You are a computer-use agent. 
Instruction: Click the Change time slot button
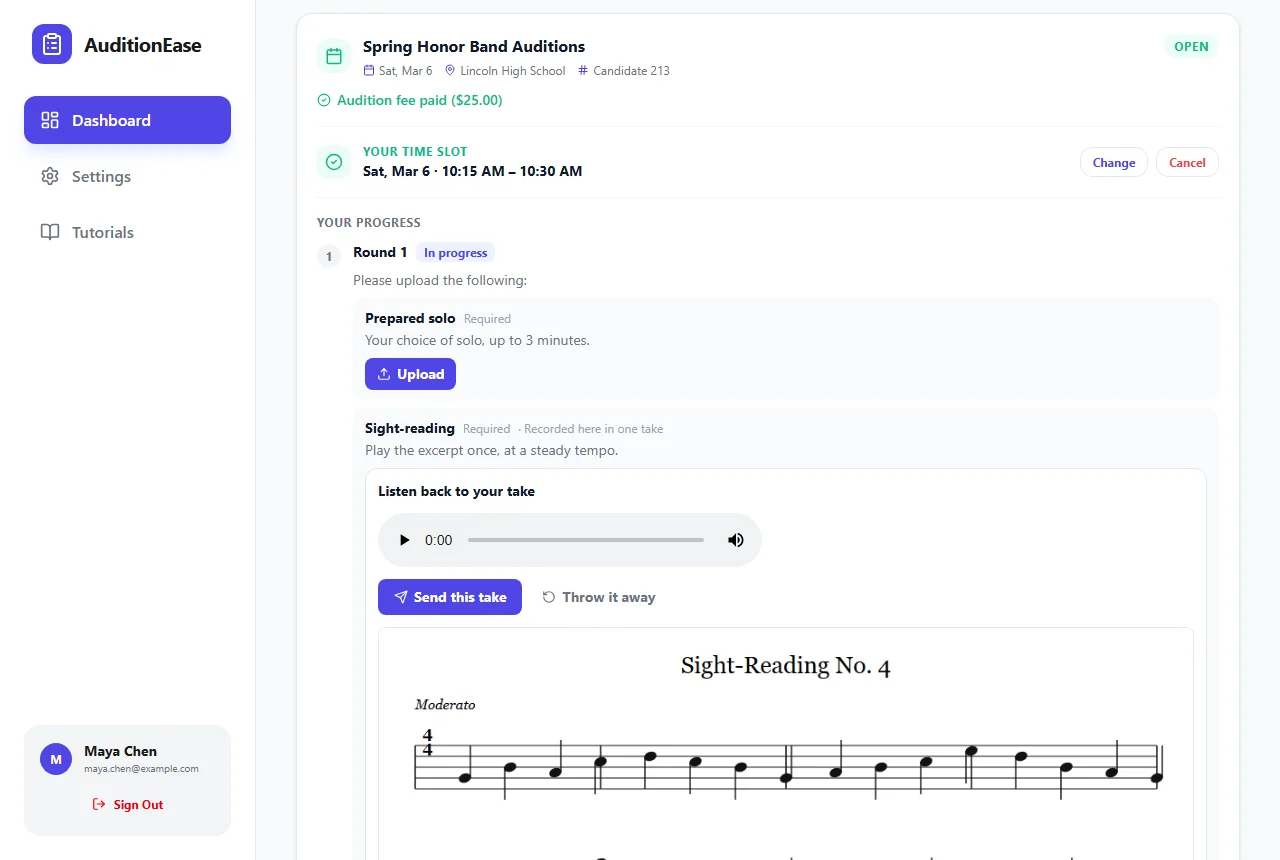coord(1114,162)
